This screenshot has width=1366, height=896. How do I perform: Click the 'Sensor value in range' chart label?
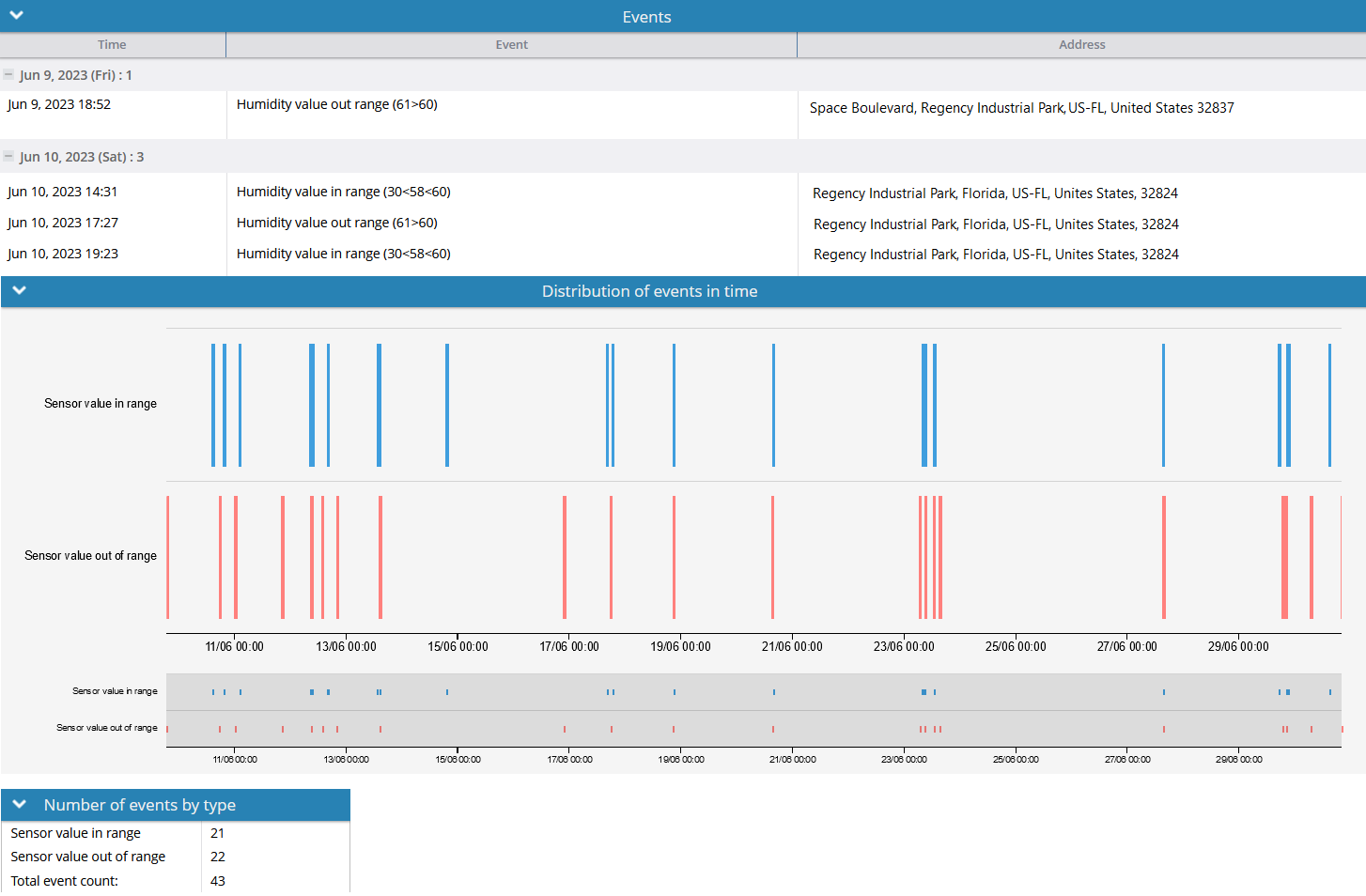(x=101, y=403)
